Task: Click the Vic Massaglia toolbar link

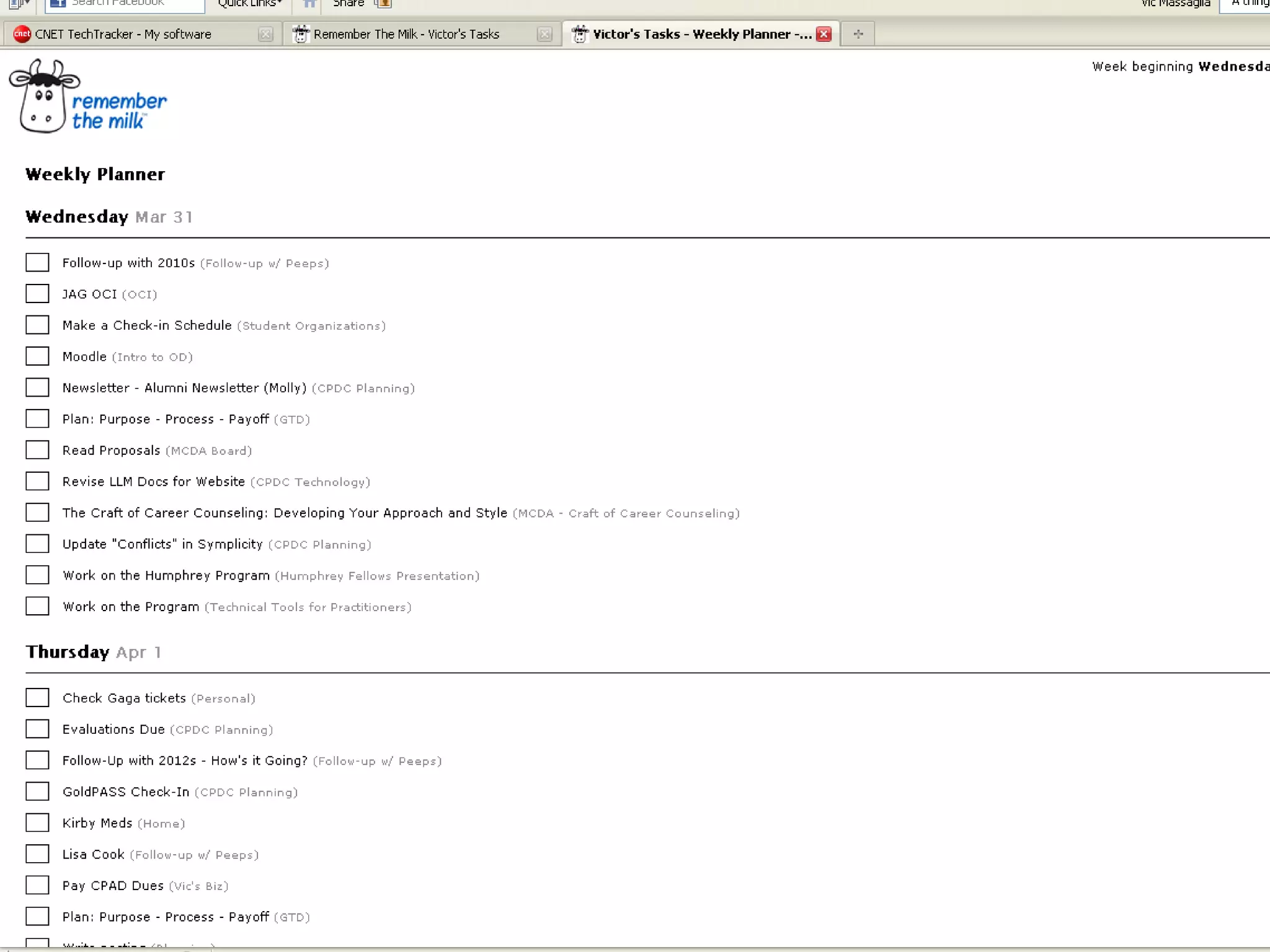Action: click(1175, 4)
